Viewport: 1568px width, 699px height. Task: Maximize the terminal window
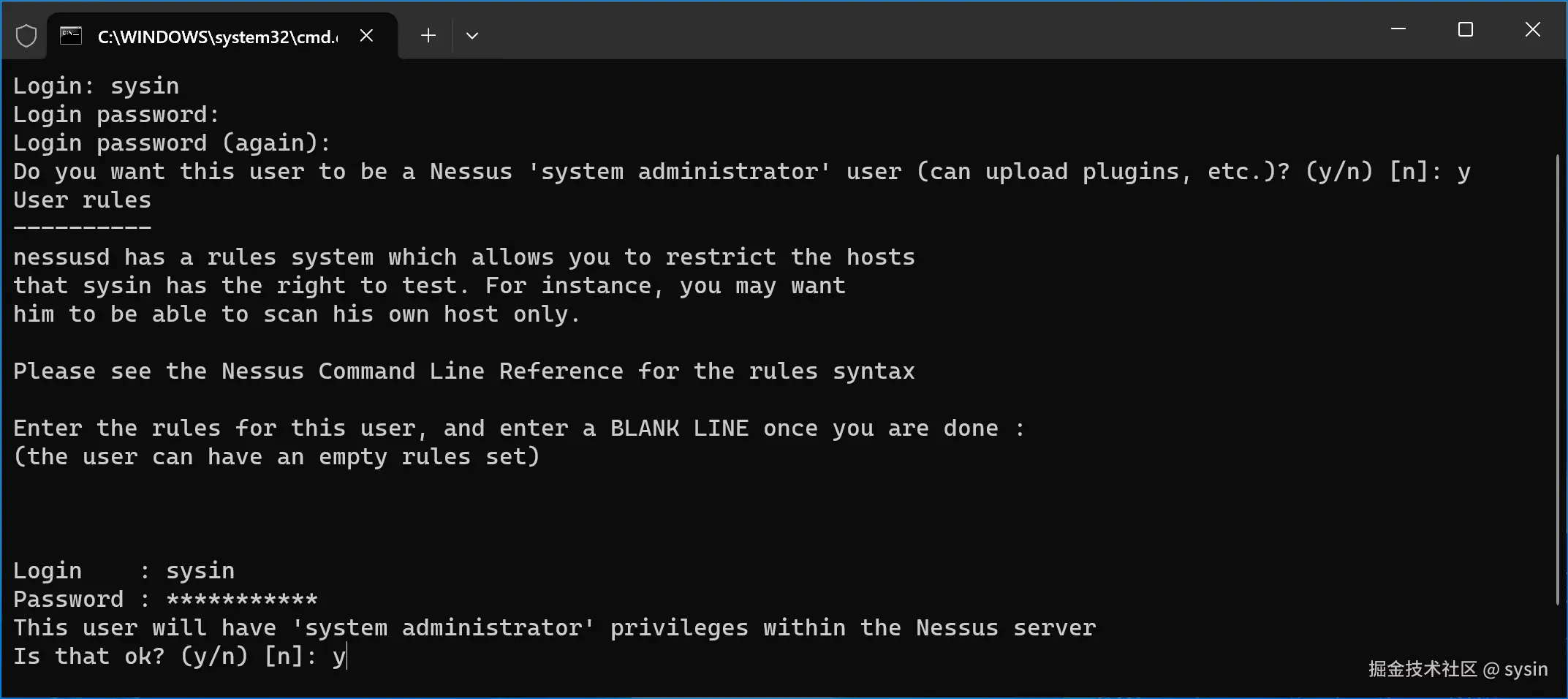[x=1466, y=29]
